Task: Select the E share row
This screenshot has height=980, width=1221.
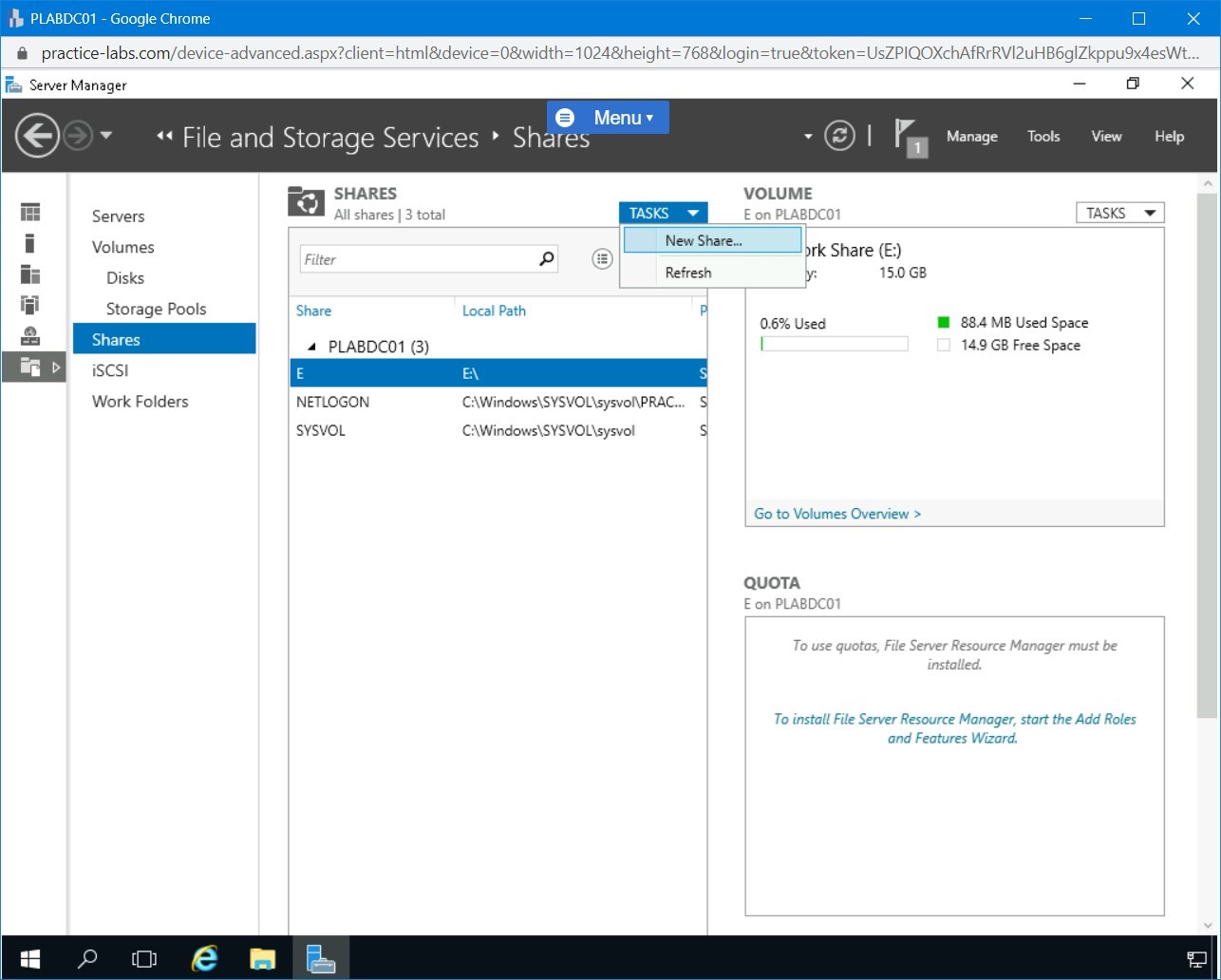Action: tap(498, 373)
